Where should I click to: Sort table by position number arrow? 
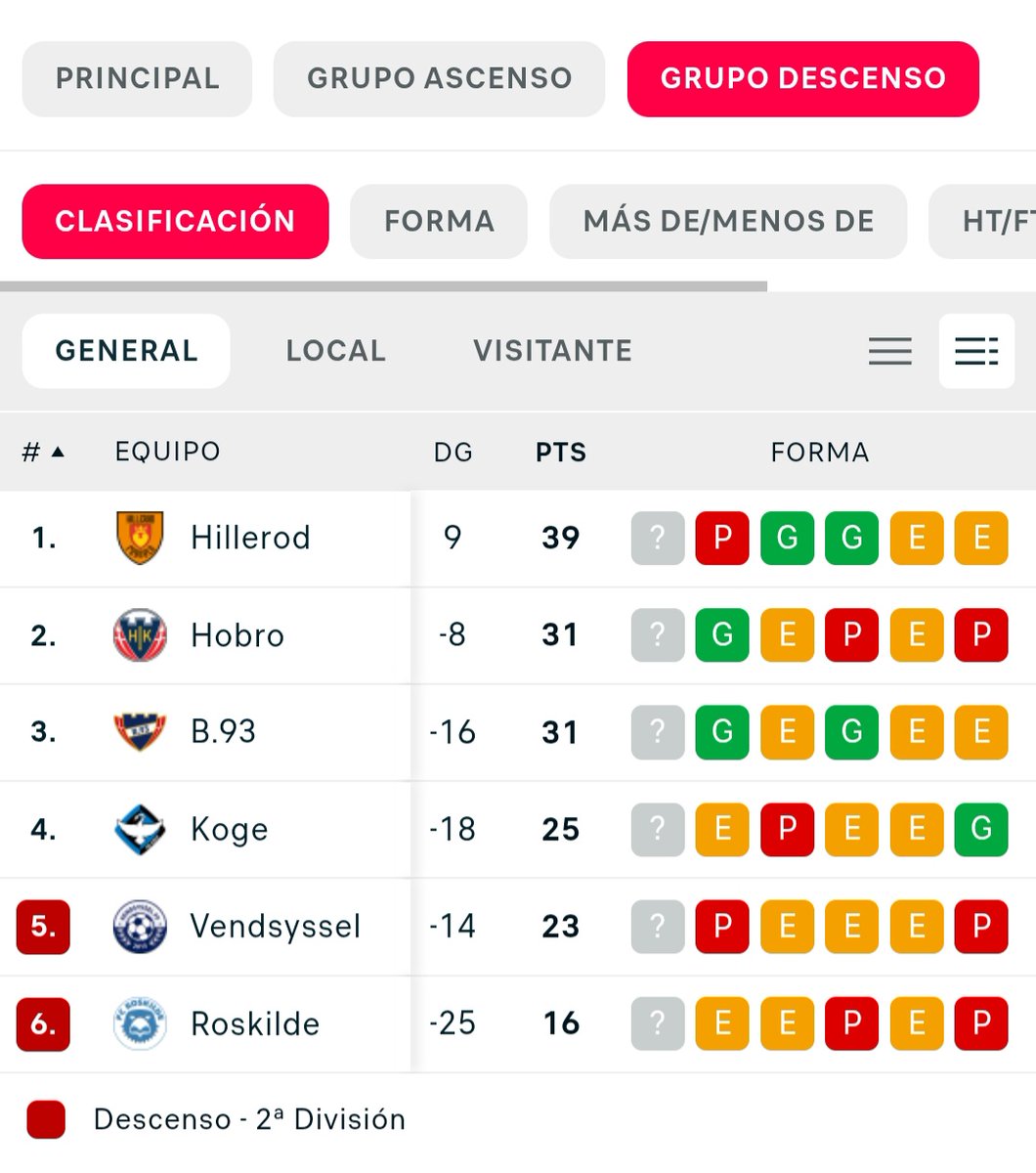[43, 452]
